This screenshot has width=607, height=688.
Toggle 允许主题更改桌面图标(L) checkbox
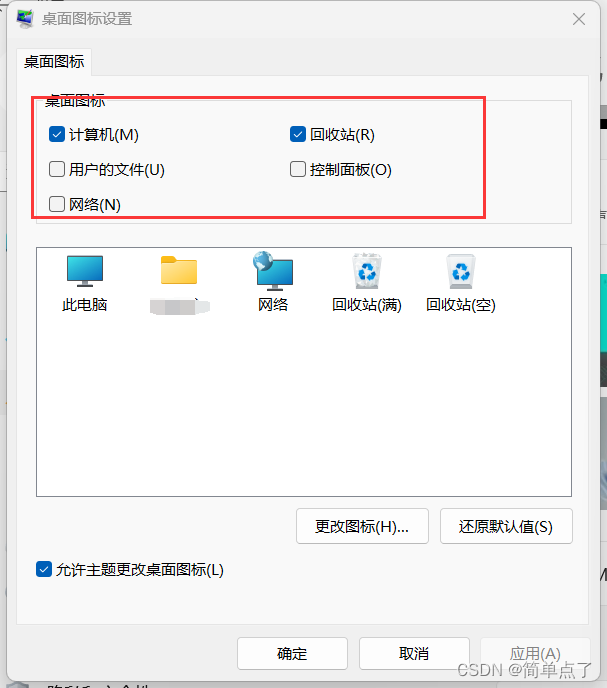(x=44, y=569)
